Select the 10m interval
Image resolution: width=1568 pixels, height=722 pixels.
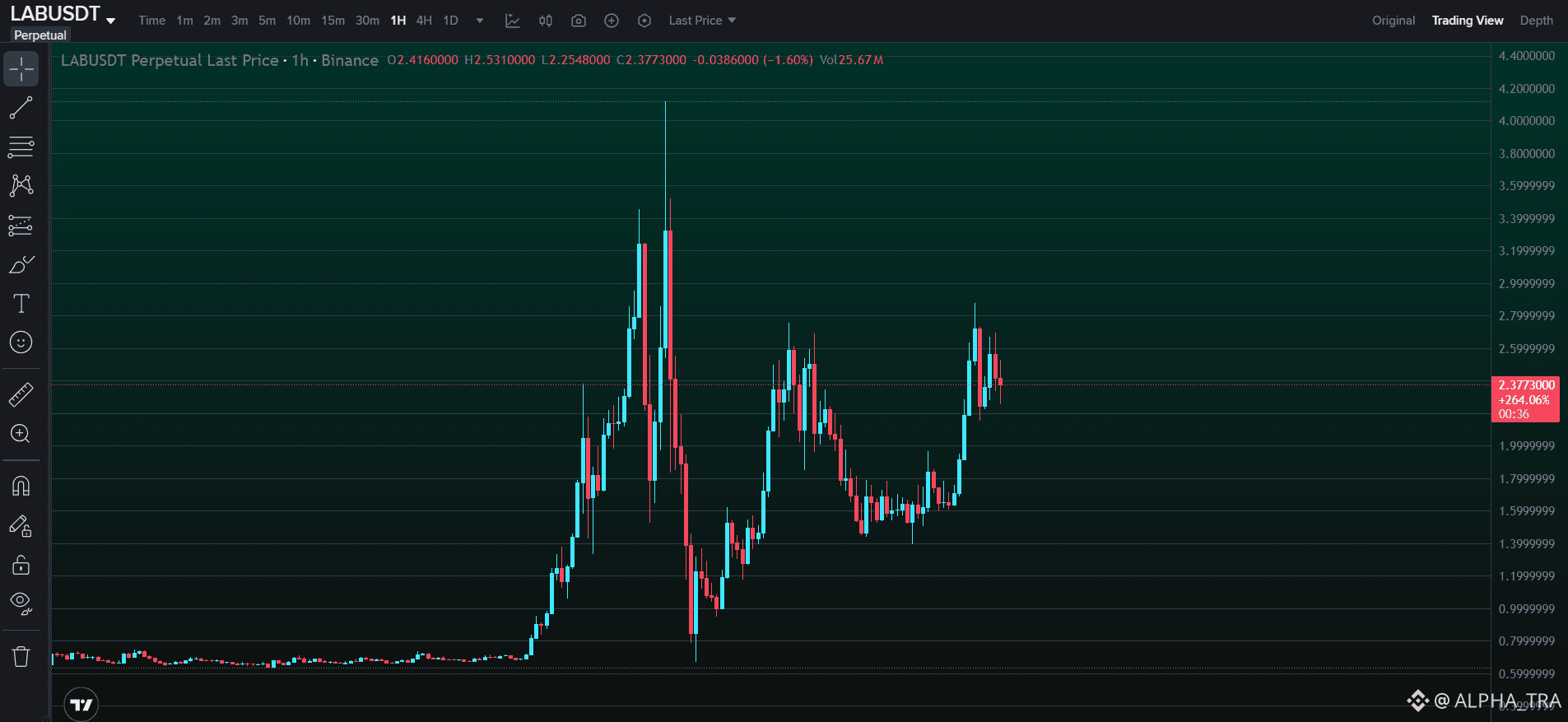[x=298, y=21]
